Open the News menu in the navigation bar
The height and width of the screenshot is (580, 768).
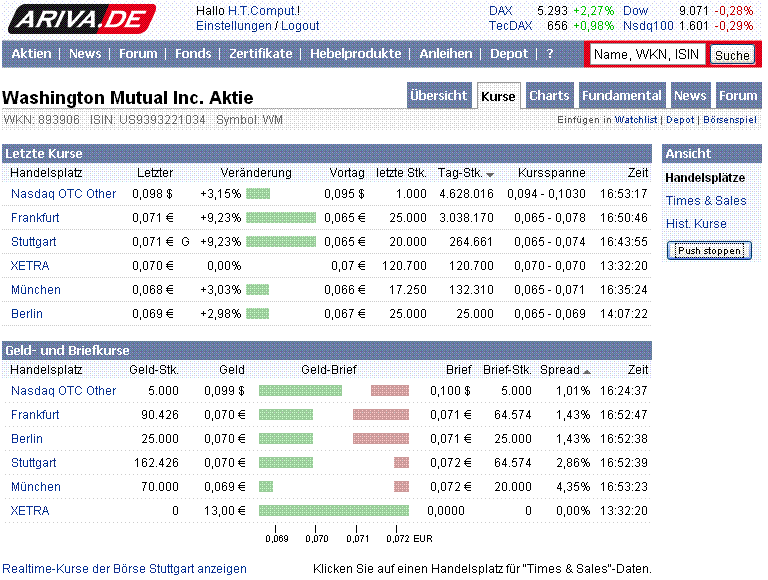point(85,53)
